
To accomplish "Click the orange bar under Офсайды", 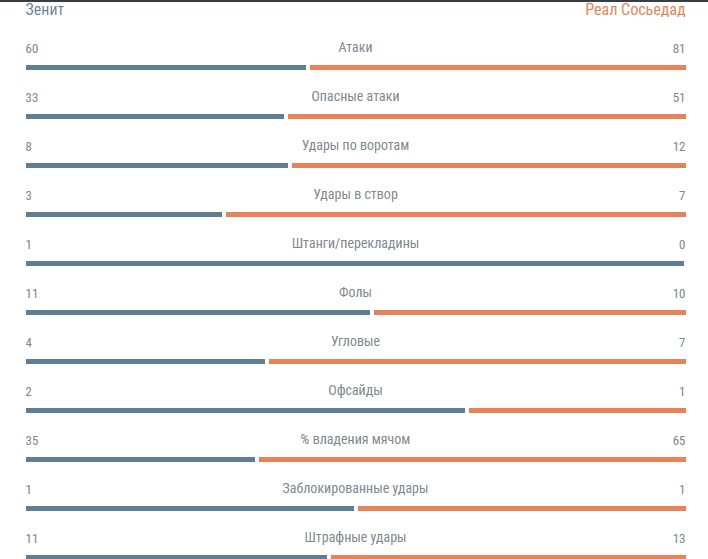I will tap(577, 411).
